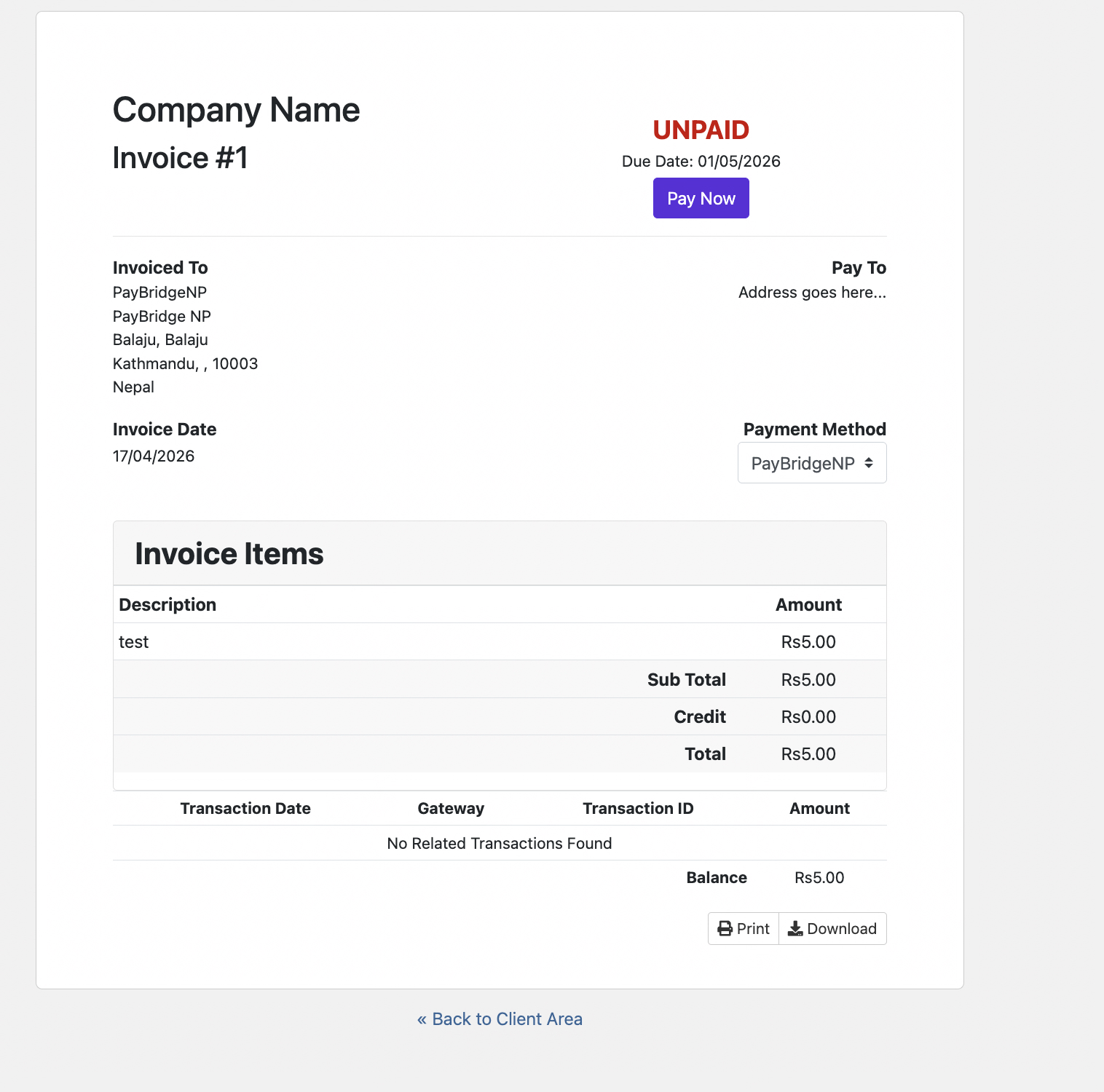This screenshot has width=1104, height=1092.
Task: Click the UNPAID status label
Action: coord(701,130)
